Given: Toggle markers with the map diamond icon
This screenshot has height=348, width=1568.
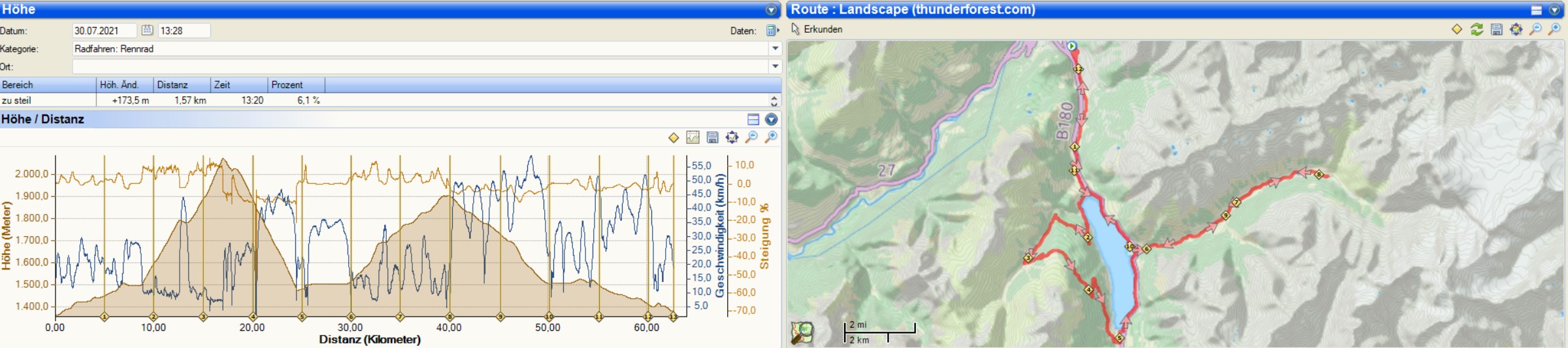Looking at the screenshot, I should tap(1457, 29).
